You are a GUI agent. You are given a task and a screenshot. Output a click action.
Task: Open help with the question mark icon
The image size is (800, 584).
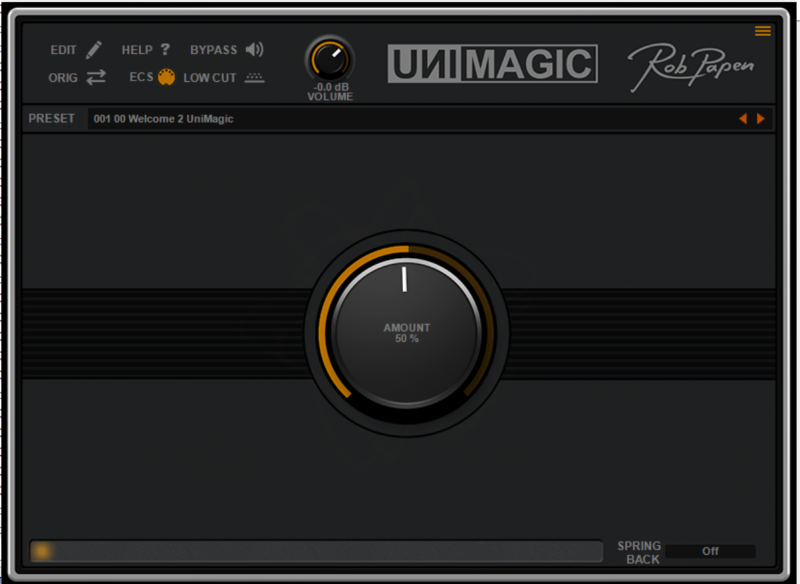[x=165, y=49]
